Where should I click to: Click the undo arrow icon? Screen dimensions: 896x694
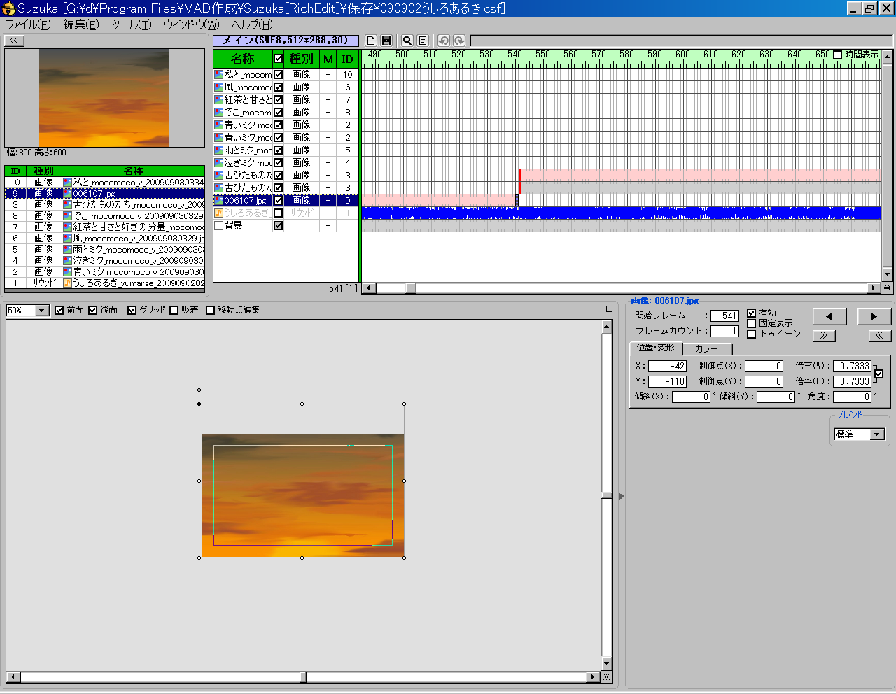coord(443,41)
